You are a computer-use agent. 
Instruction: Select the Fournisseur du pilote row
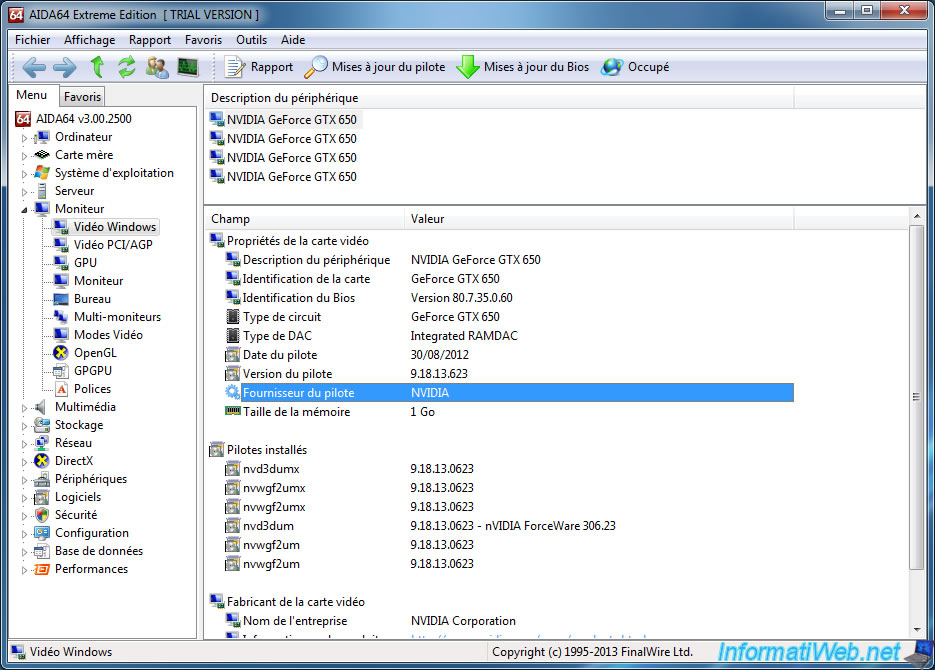[509, 393]
